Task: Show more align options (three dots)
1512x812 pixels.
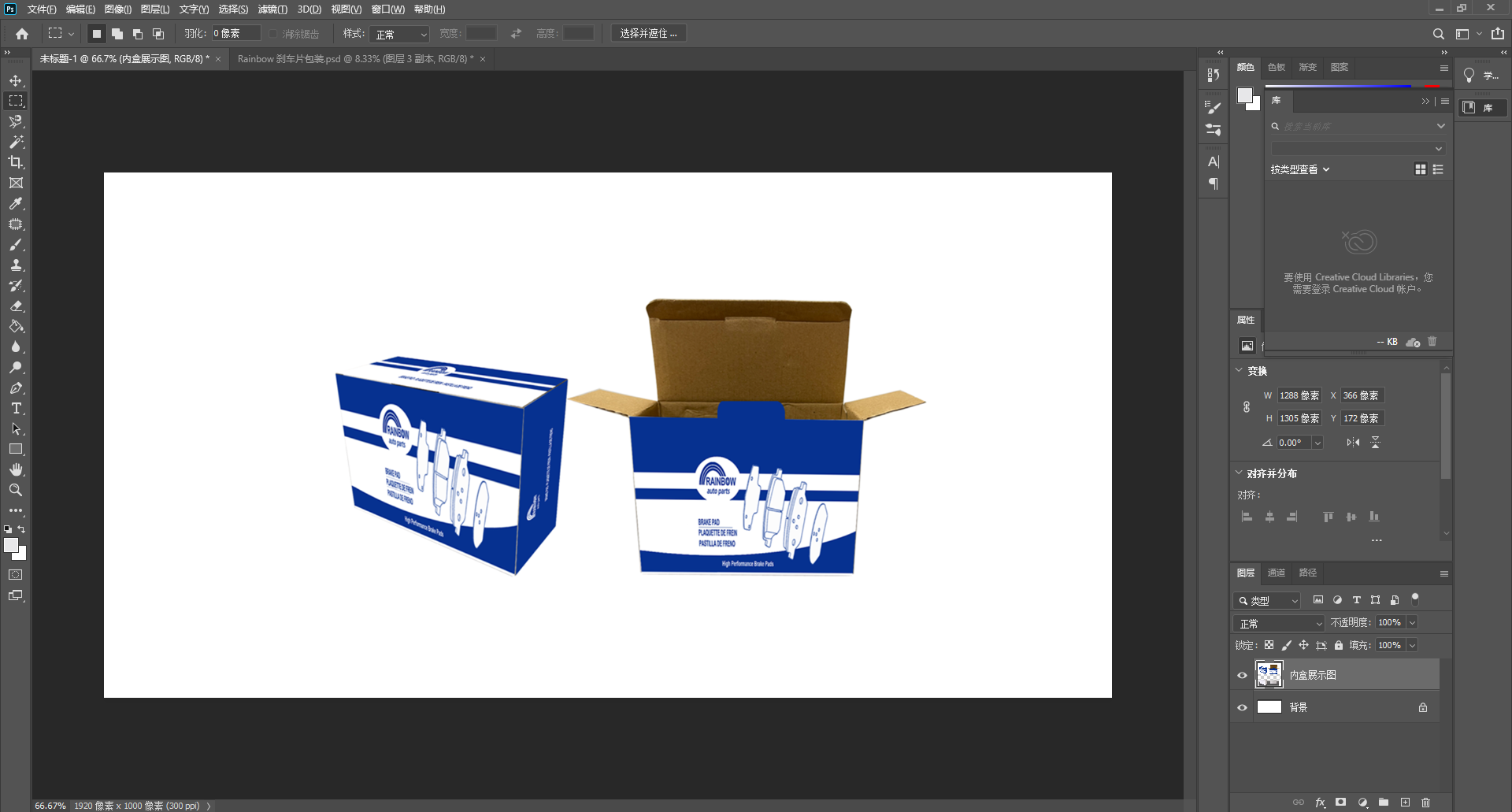Action: pos(1377,540)
